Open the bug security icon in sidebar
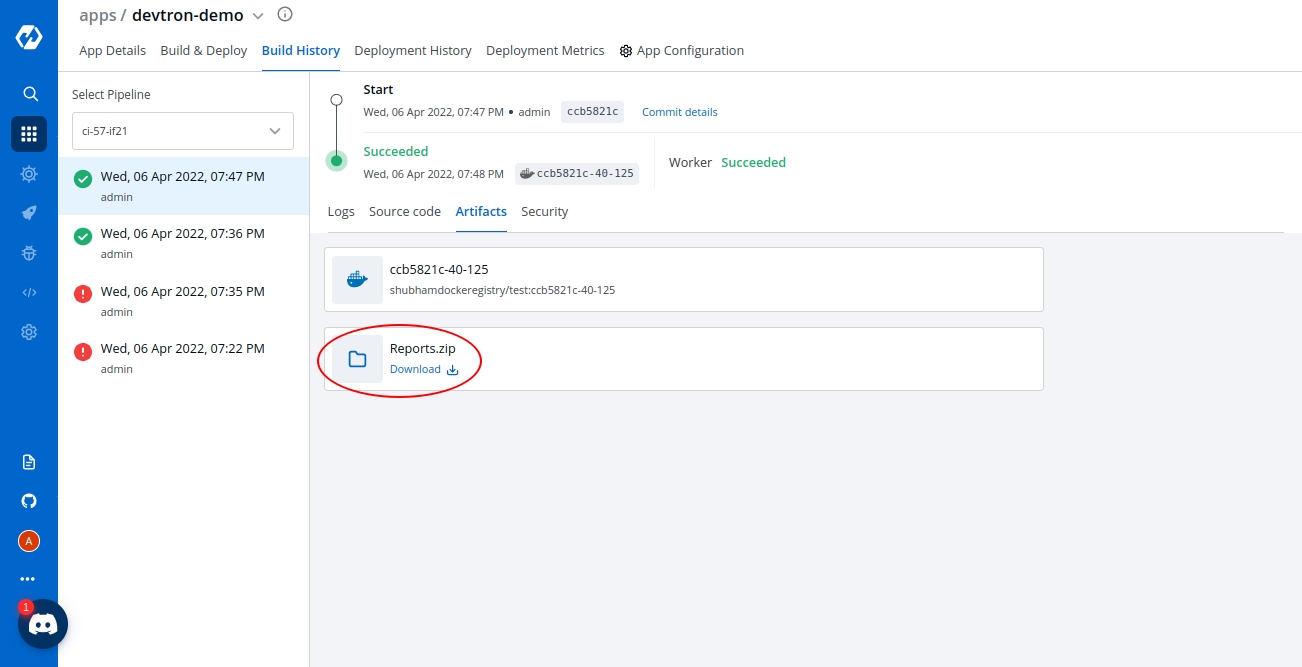 (29, 253)
